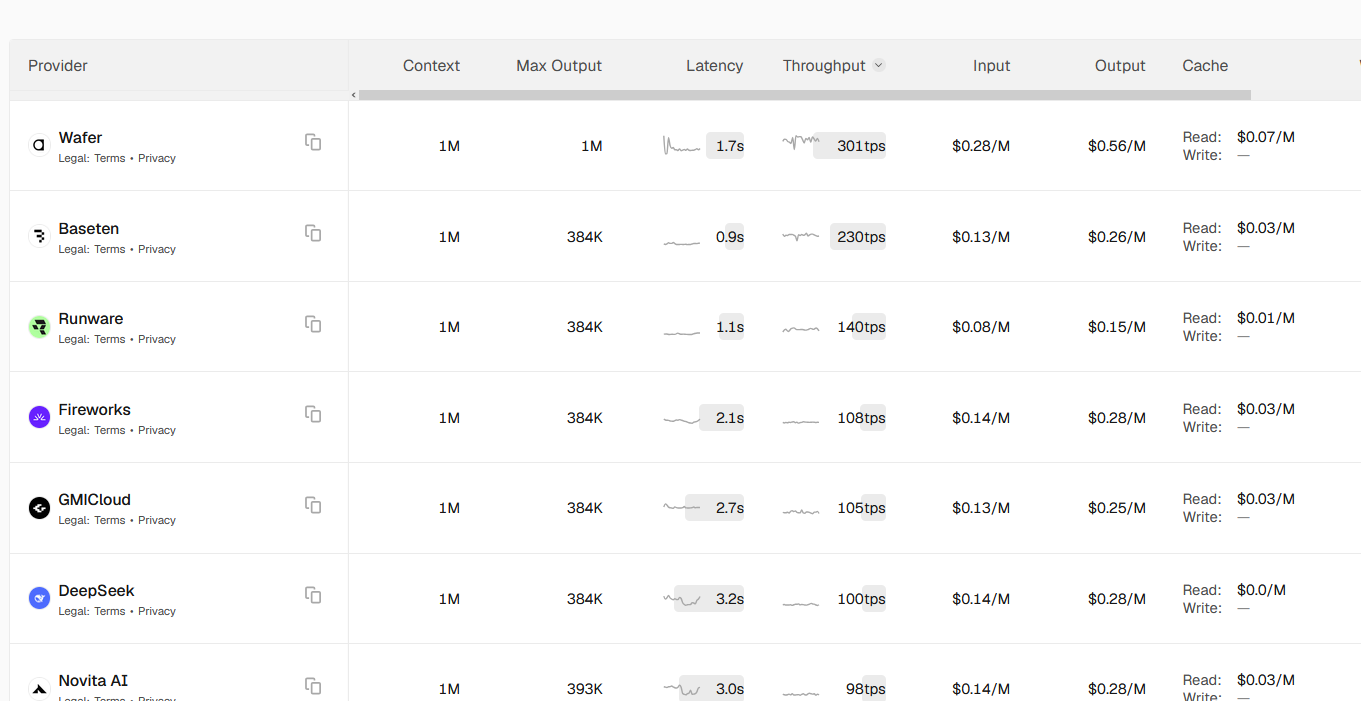Viewport: 1361px width, 701px height.
Task: Click GMICloud's $0.25/M output price
Action: [1117, 508]
